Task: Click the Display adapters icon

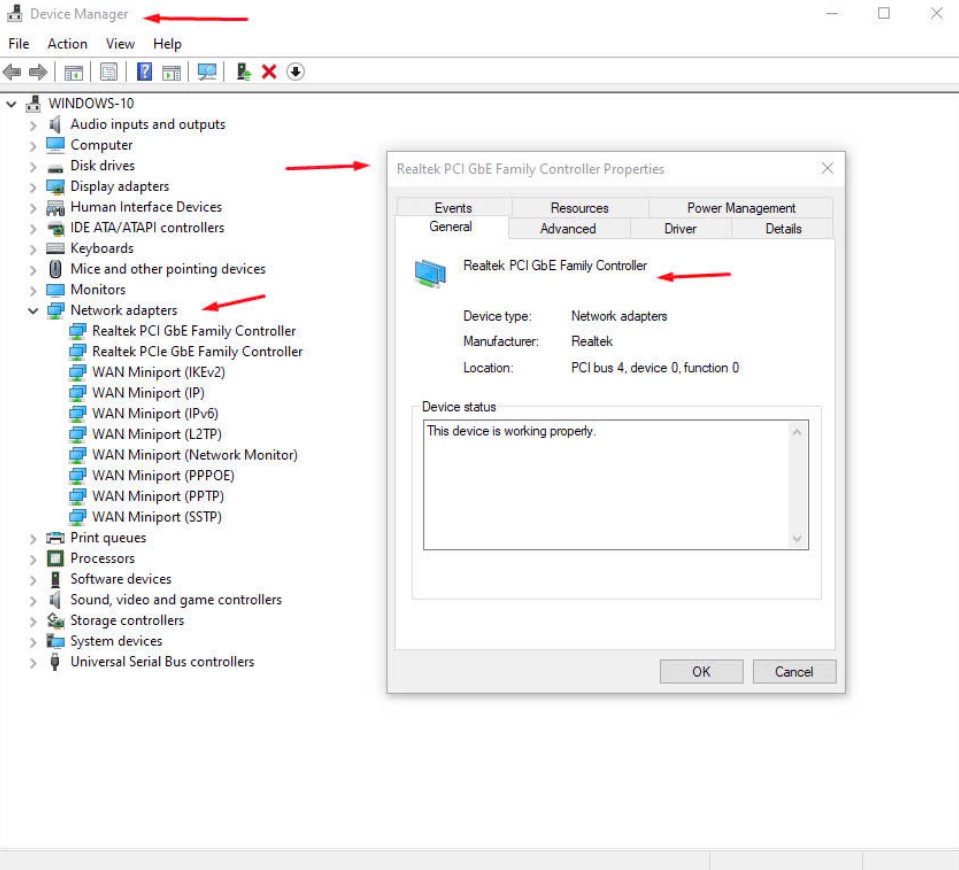Action: click(x=55, y=186)
